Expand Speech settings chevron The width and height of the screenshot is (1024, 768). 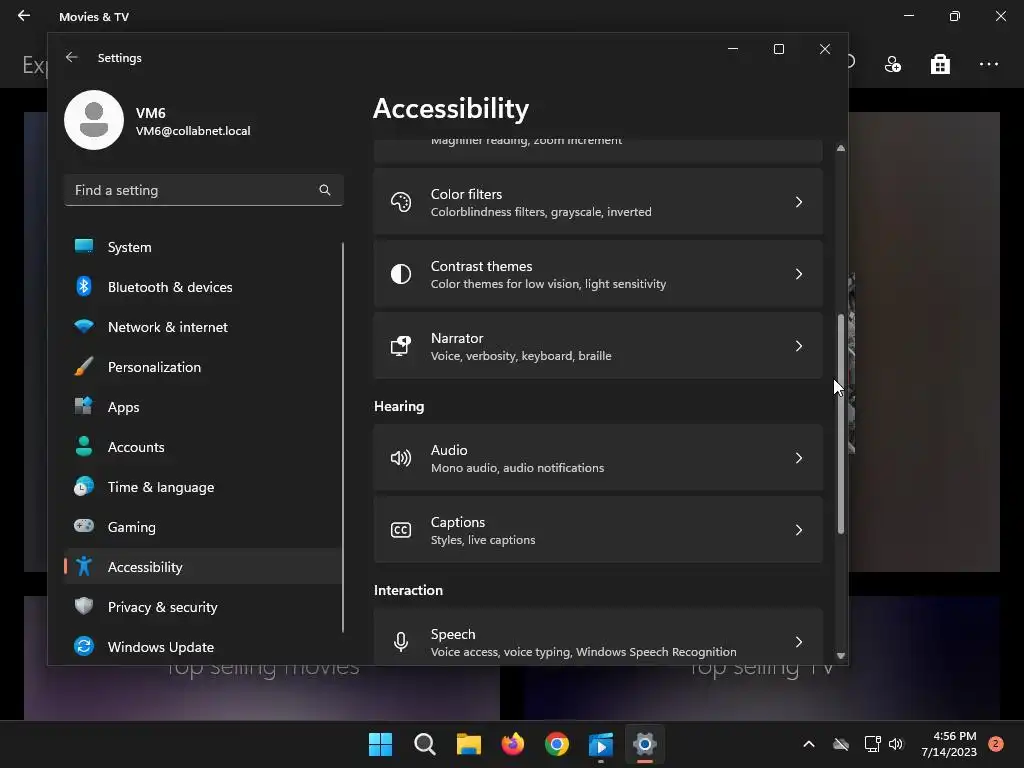pos(799,642)
